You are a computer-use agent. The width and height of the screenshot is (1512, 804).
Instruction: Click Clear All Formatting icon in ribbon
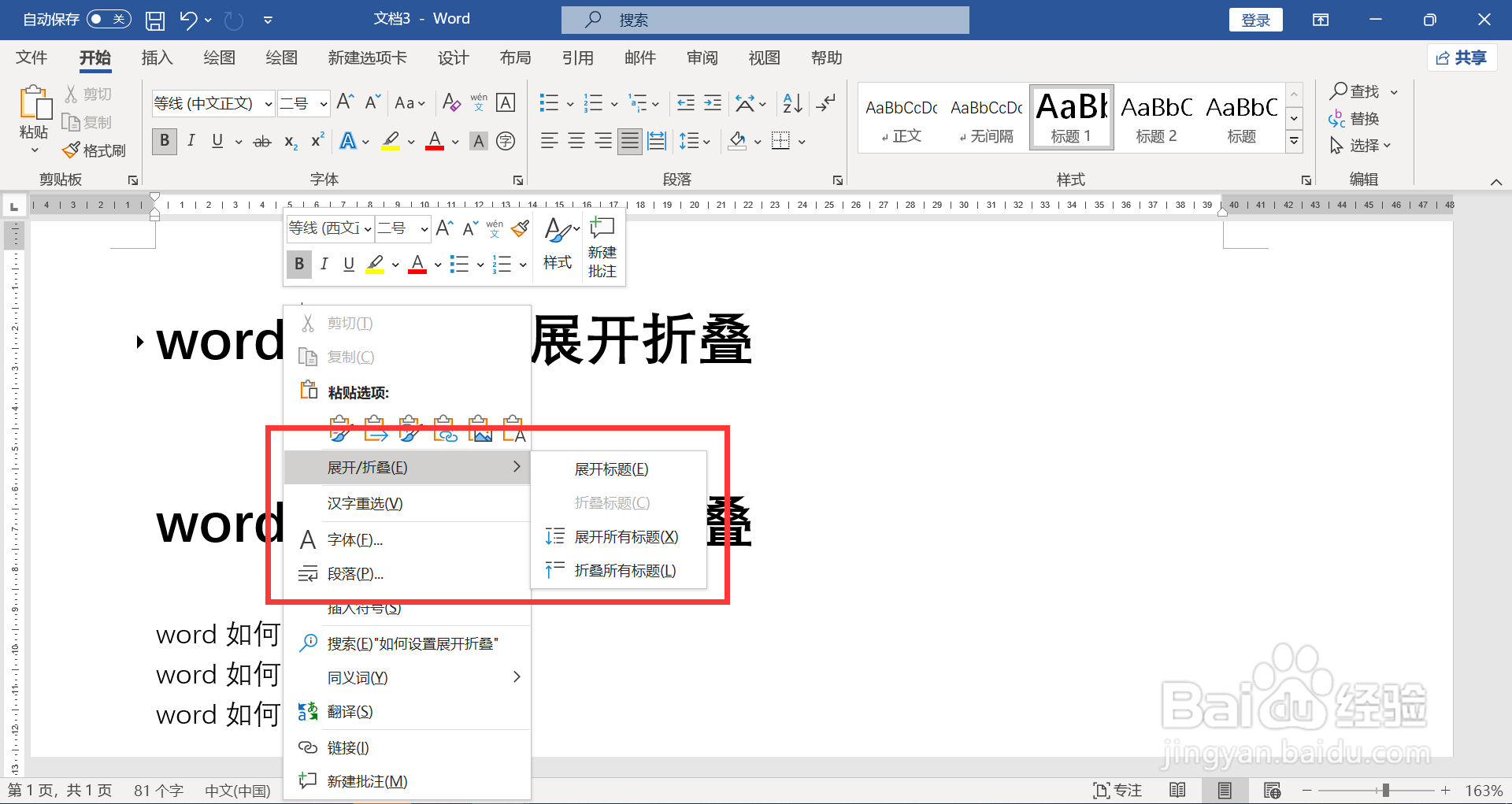click(451, 102)
